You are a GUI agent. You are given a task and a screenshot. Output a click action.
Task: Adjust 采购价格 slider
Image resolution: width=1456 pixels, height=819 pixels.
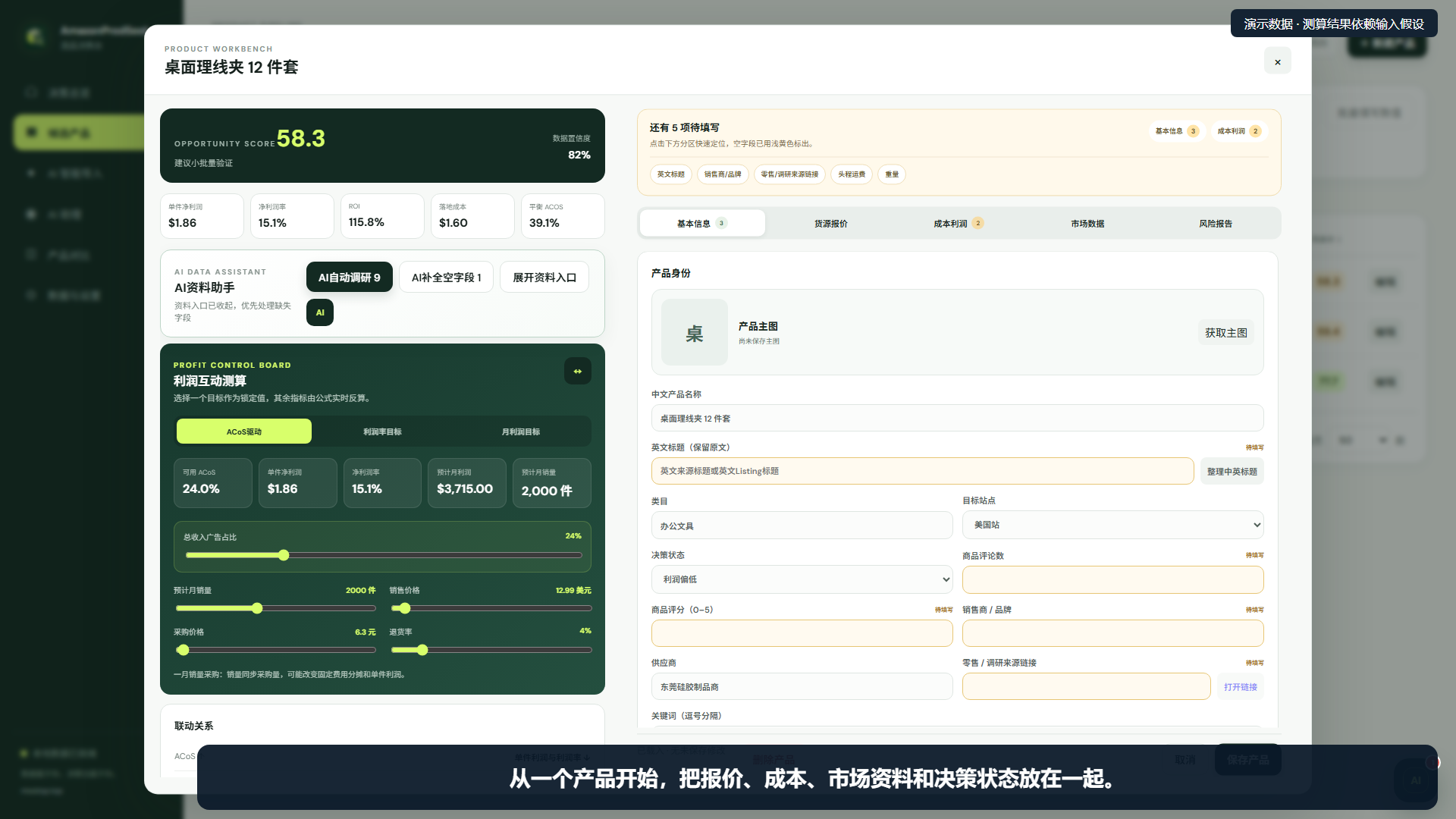tap(275, 650)
